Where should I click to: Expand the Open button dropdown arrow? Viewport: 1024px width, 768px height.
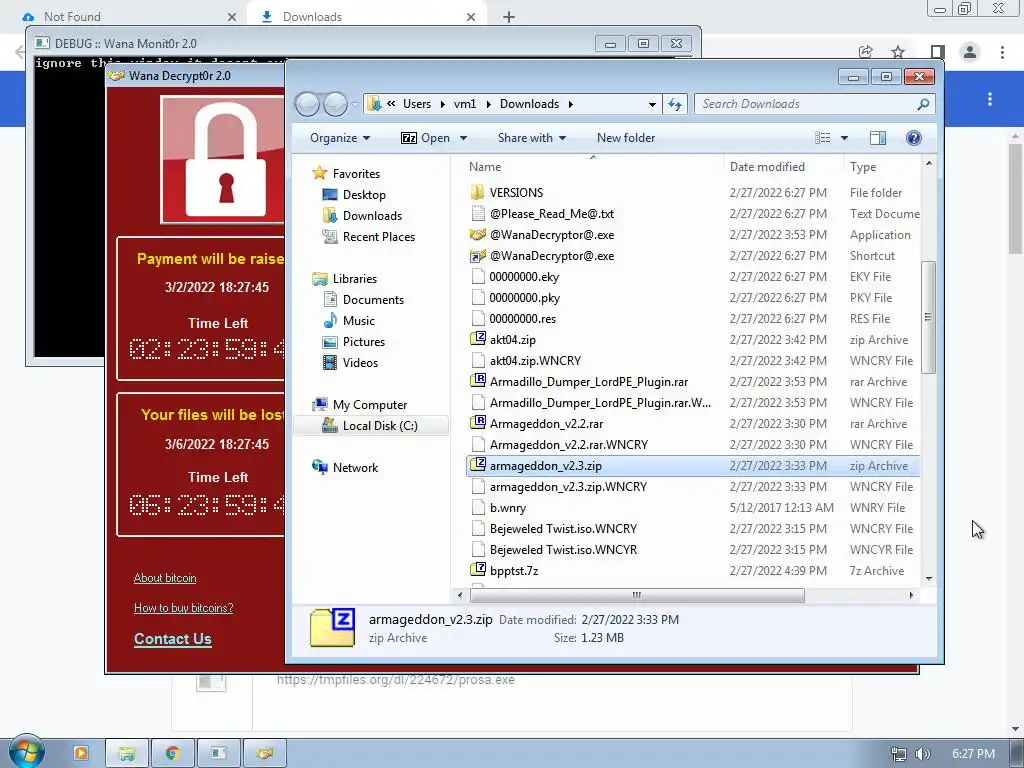tap(464, 138)
